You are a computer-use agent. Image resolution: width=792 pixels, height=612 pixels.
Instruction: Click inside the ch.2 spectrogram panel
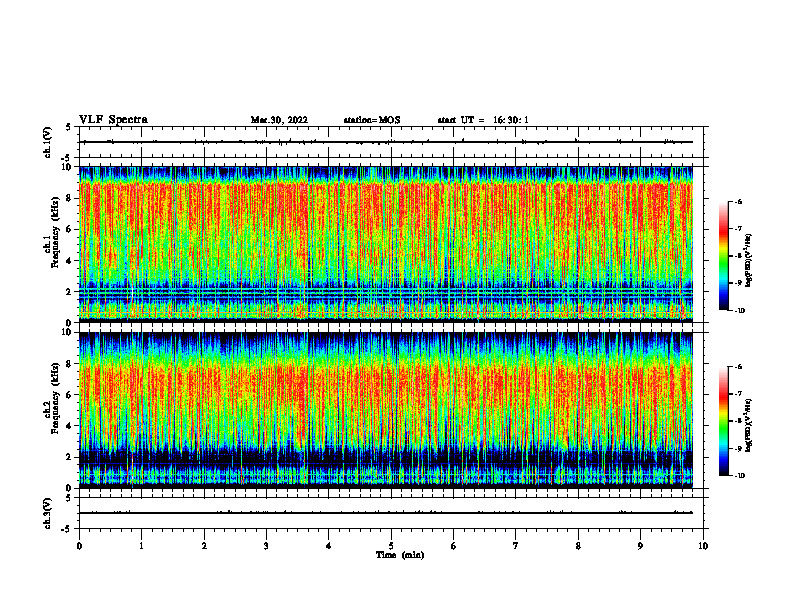point(386,410)
